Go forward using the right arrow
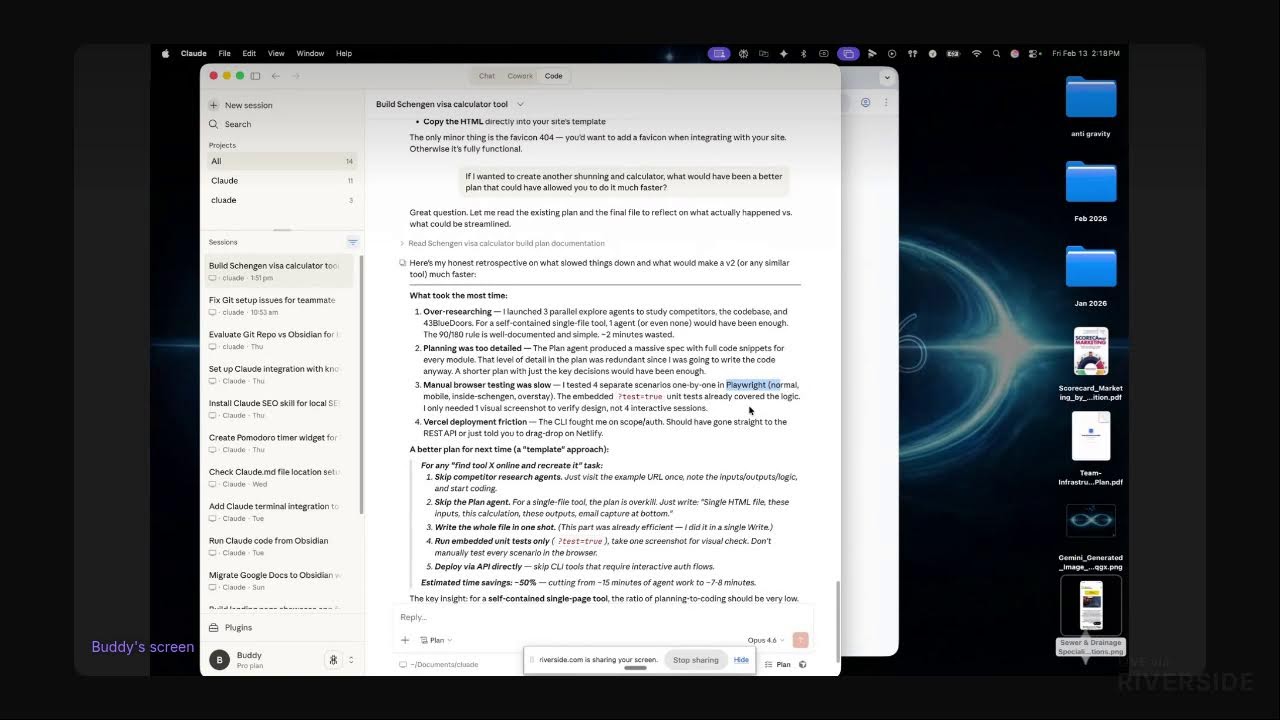The image size is (1280, 720). (296, 76)
